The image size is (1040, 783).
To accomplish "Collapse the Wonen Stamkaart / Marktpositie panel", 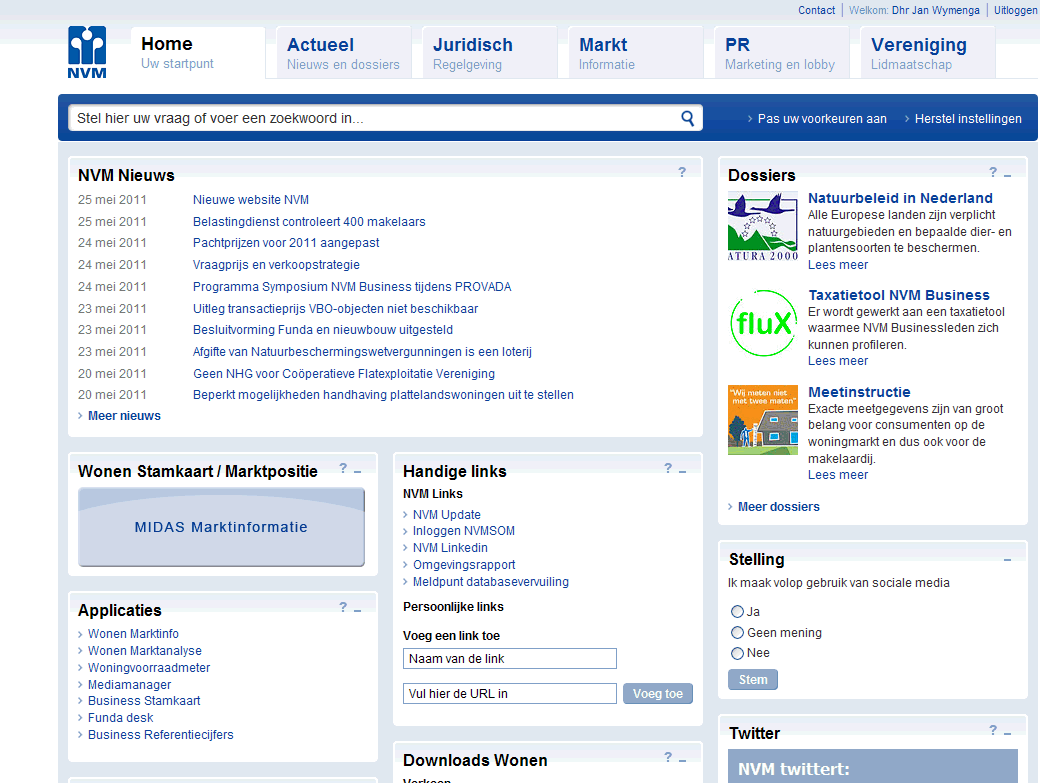I will pos(358,471).
